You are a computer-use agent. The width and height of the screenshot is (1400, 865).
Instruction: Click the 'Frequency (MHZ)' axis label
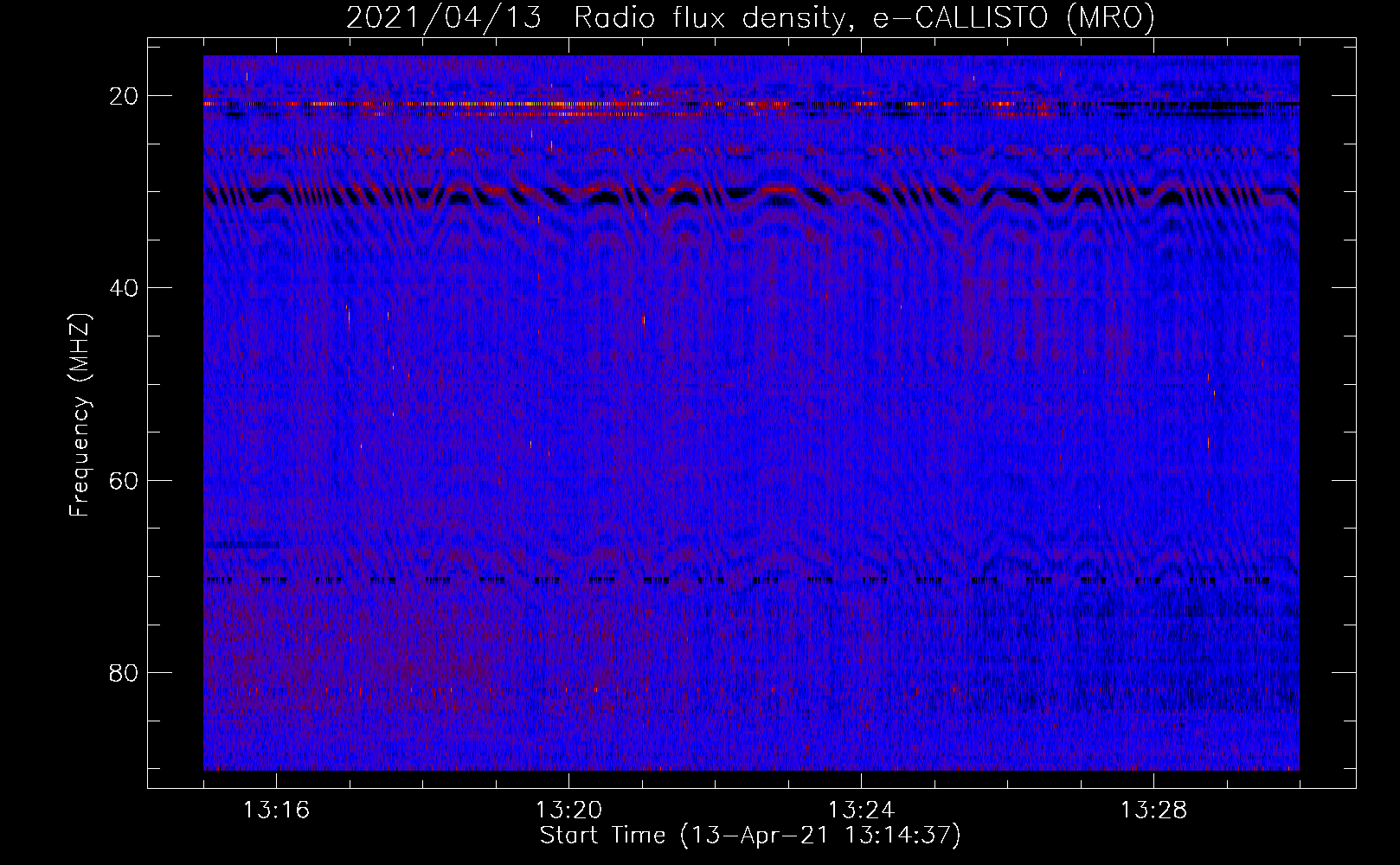pyautogui.click(x=80, y=415)
